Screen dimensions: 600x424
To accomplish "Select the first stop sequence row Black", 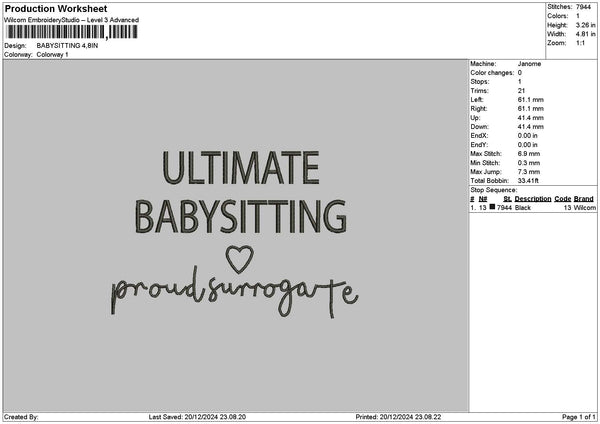I will (x=533, y=207).
